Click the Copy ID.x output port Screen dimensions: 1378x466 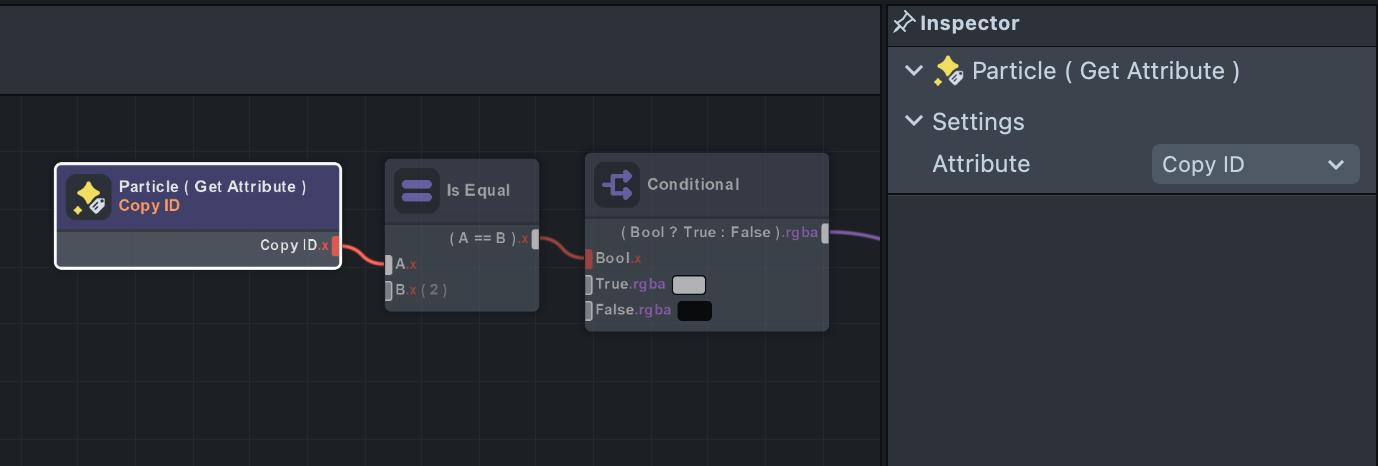point(336,246)
